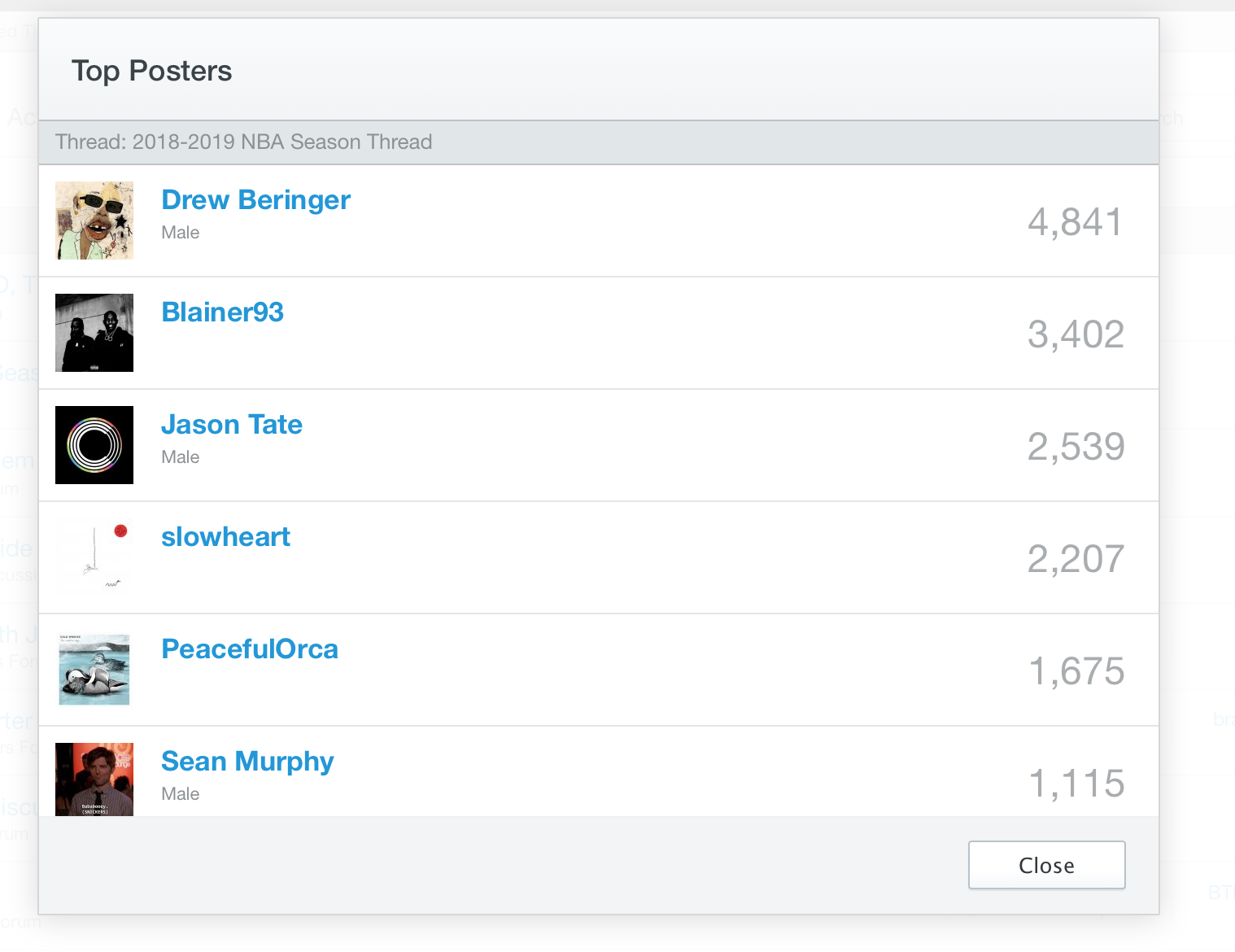Viewport: 1235px width, 952px height.
Task: Click Drew Beringer's 4,841 post count
Action: [x=1075, y=222]
